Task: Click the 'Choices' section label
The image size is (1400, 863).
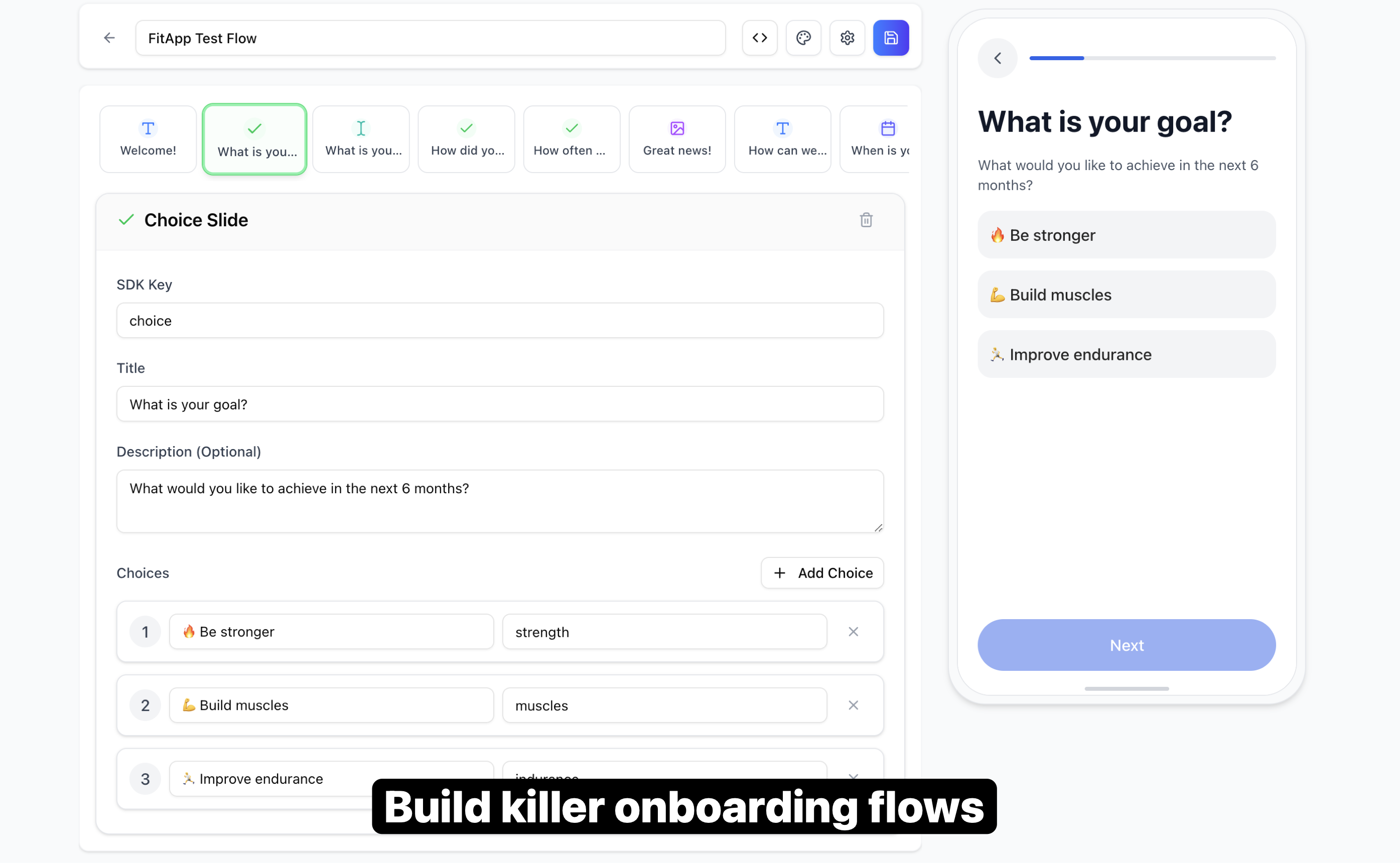Action: click(x=143, y=573)
